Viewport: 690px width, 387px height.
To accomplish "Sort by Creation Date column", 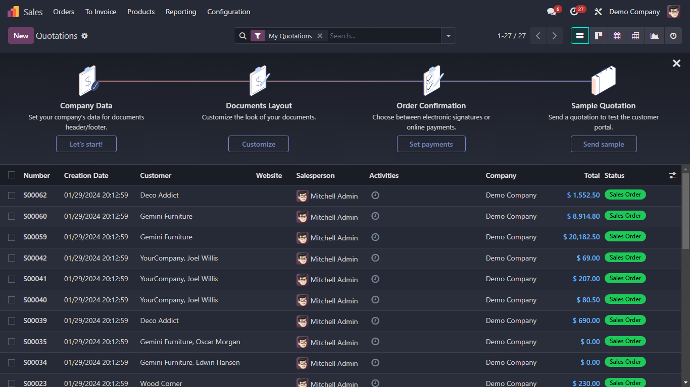I will point(86,175).
